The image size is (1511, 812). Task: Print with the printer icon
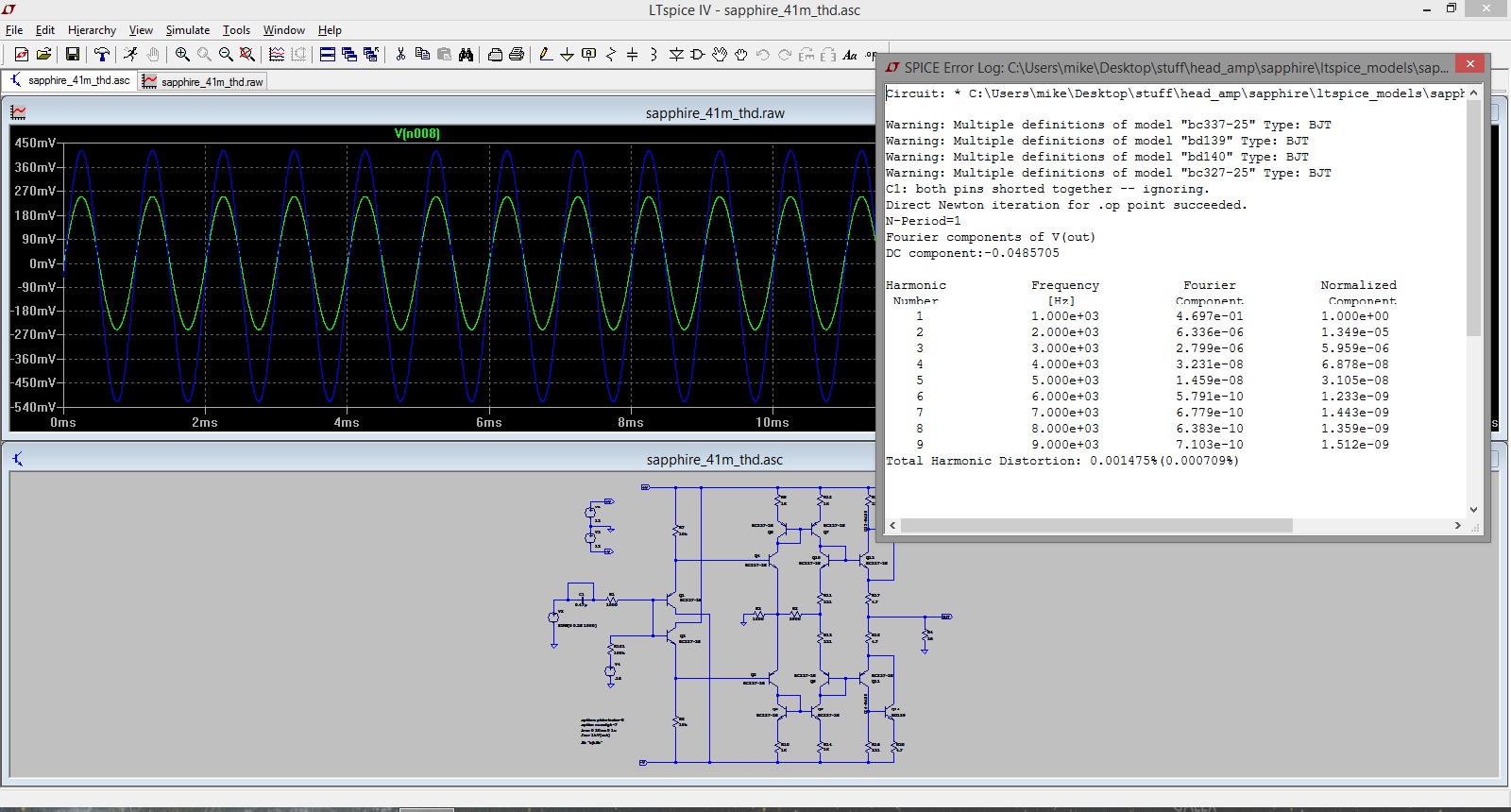click(517, 55)
